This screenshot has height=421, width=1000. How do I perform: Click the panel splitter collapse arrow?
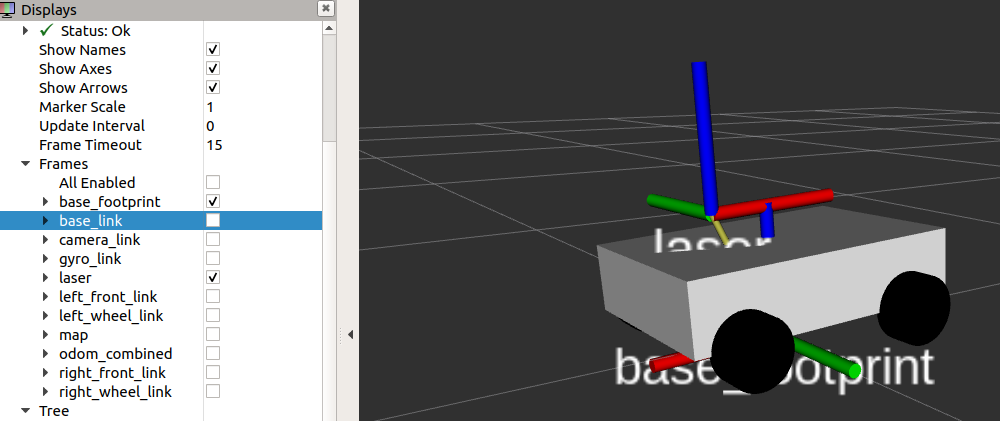click(x=351, y=335)
